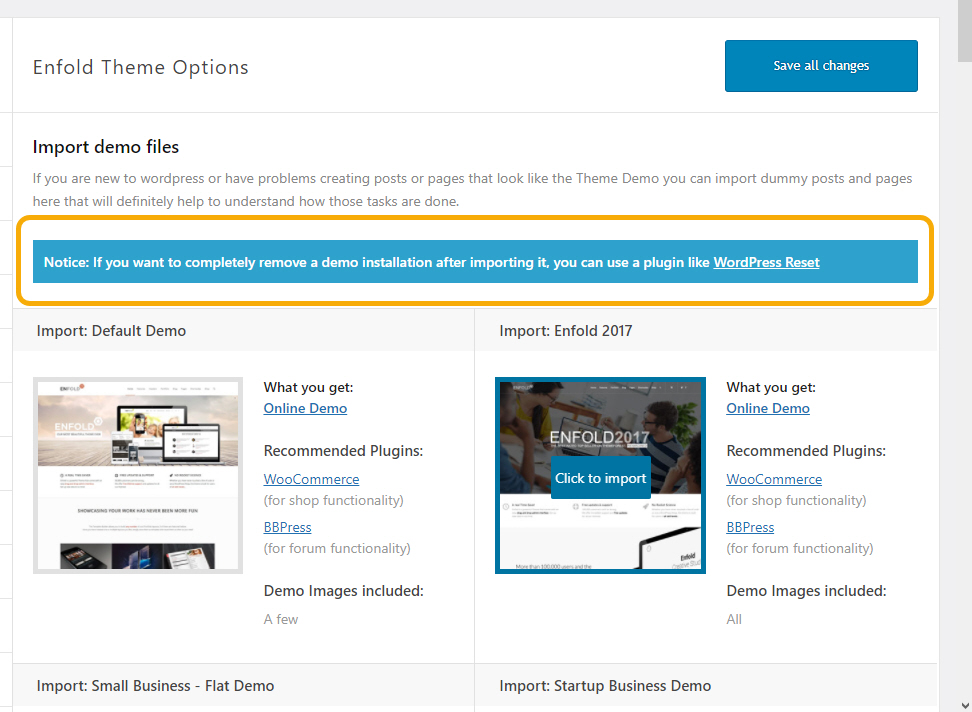The width and height of the screenshot is (972, 712).
Task: Open Online Demo link for Default Demo
Action: [x=305, y=408]
